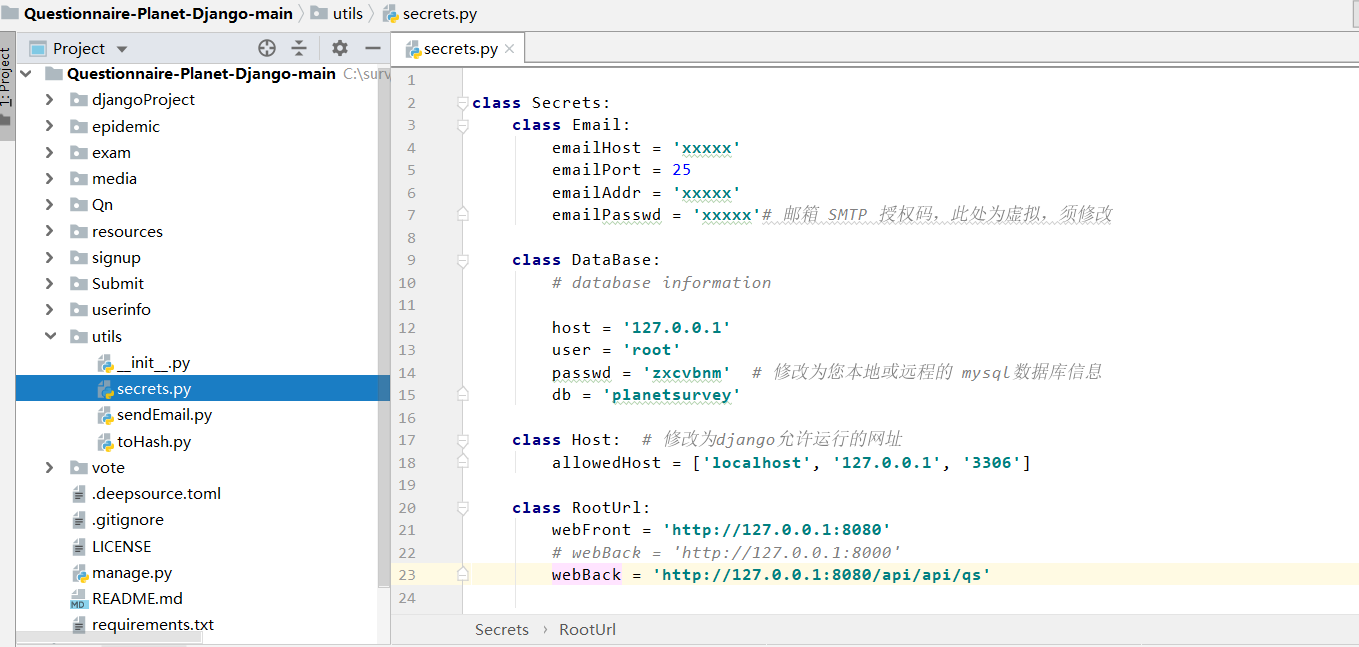Open the Project view dropdown

(x=122, y=47)
